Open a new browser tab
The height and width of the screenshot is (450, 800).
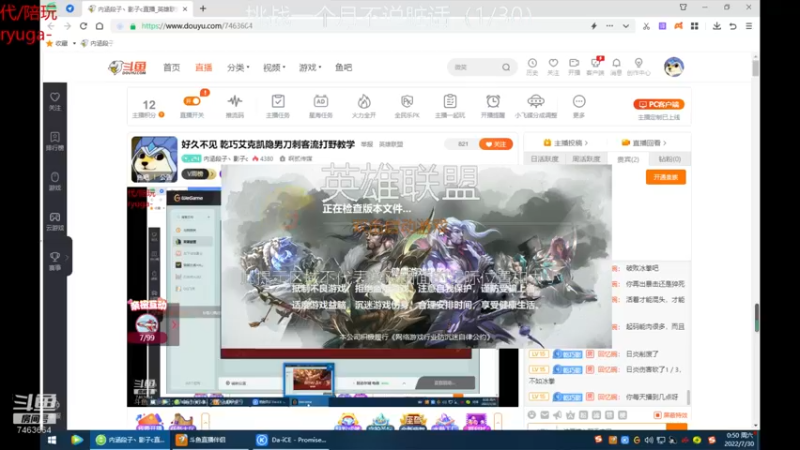(x=203, y=8)
